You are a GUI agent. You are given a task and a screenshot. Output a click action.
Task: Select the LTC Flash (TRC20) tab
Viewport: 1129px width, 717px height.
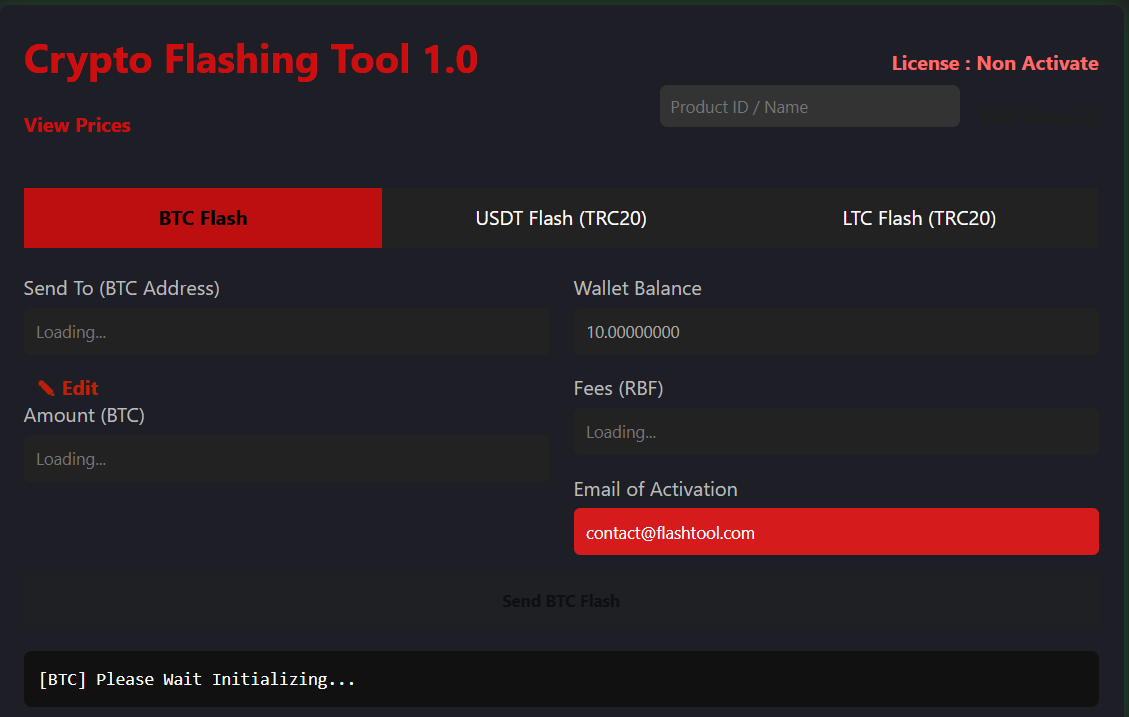click(x=919, y=218)
